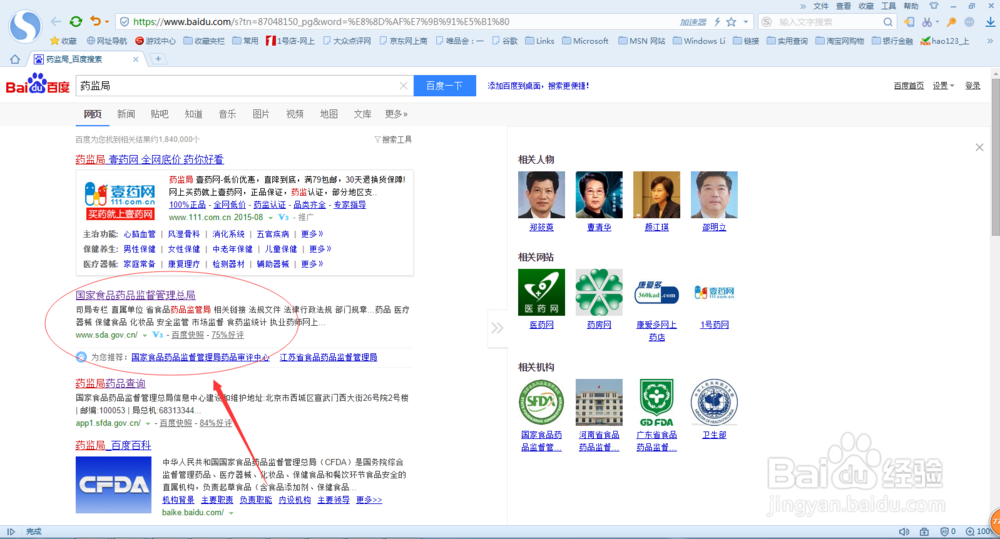This screenshot has width=1000, height=539.
Task: Click the 卫生部 emblem icon
Action: (714, 402)
